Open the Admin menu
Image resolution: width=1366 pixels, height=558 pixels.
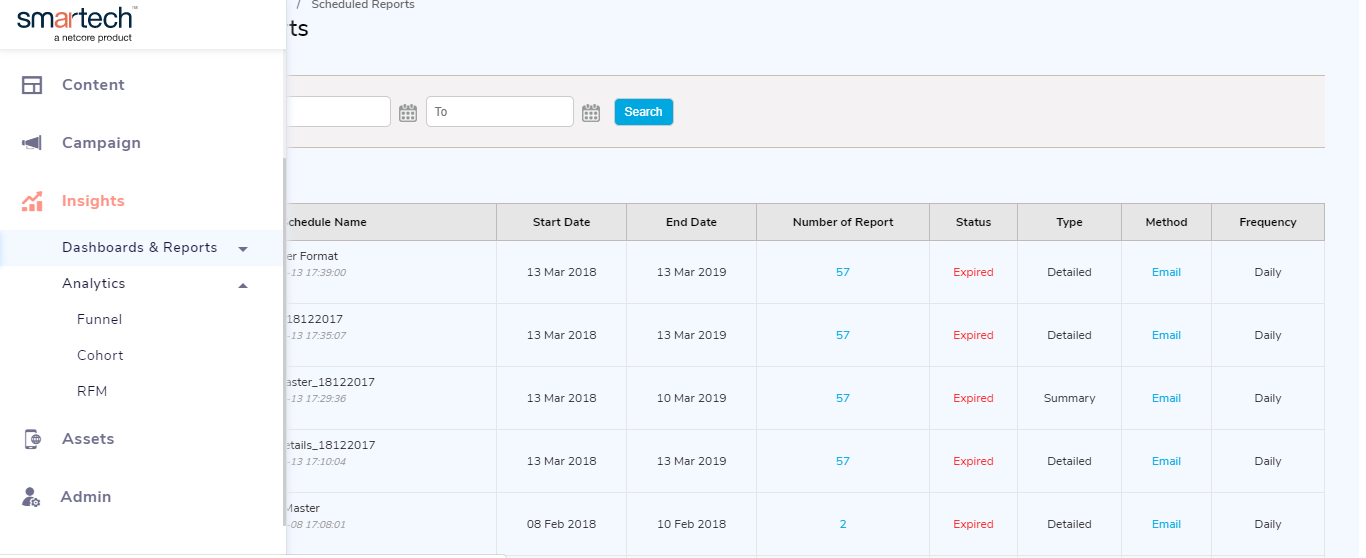click(86, 497)
